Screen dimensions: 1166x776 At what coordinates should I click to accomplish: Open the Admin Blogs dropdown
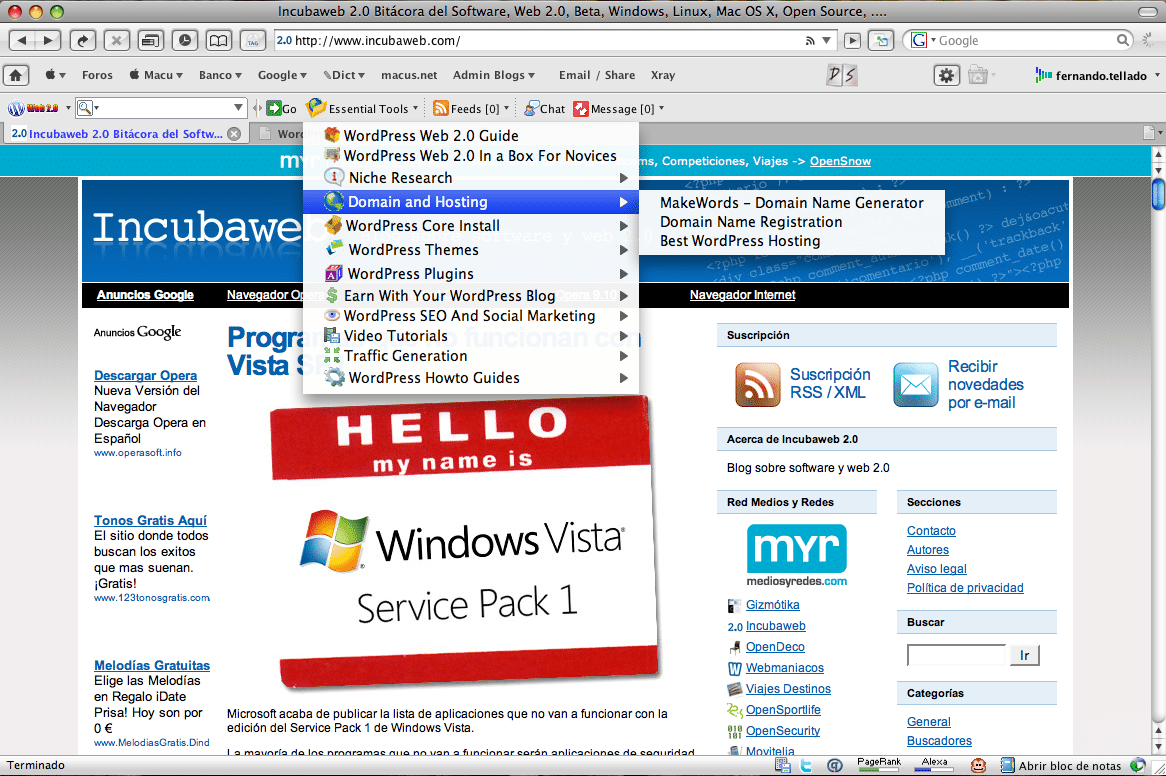(494, 75)
